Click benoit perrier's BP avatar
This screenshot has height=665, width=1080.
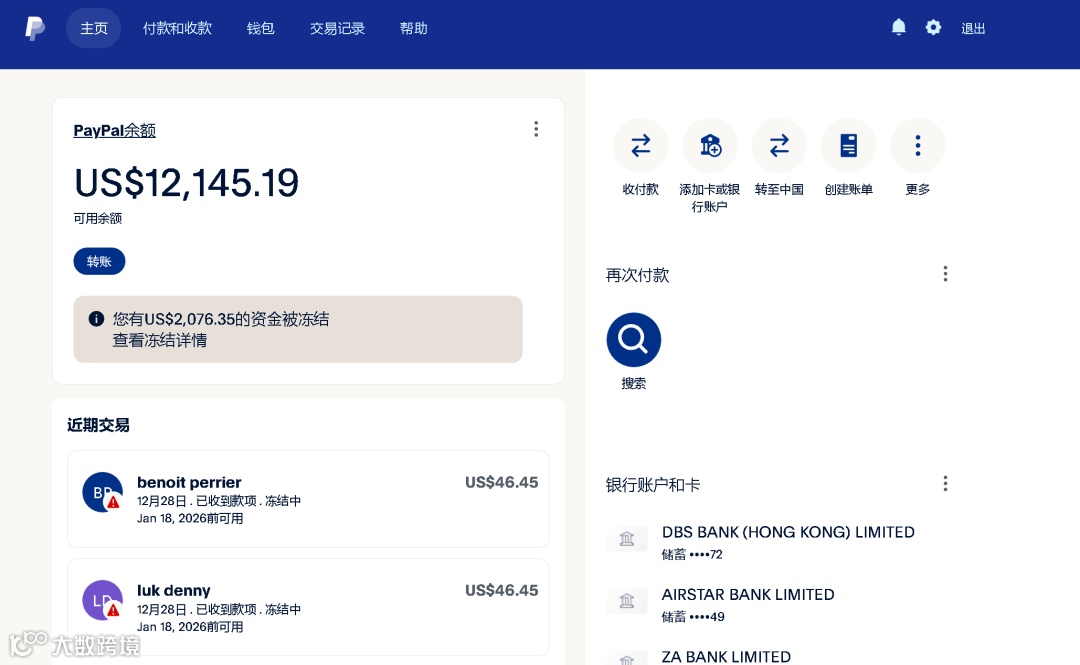coord(103,492)
